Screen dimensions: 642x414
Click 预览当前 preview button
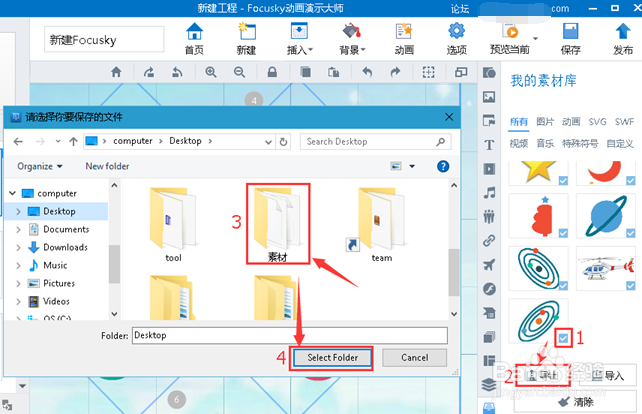coord(510,38)
